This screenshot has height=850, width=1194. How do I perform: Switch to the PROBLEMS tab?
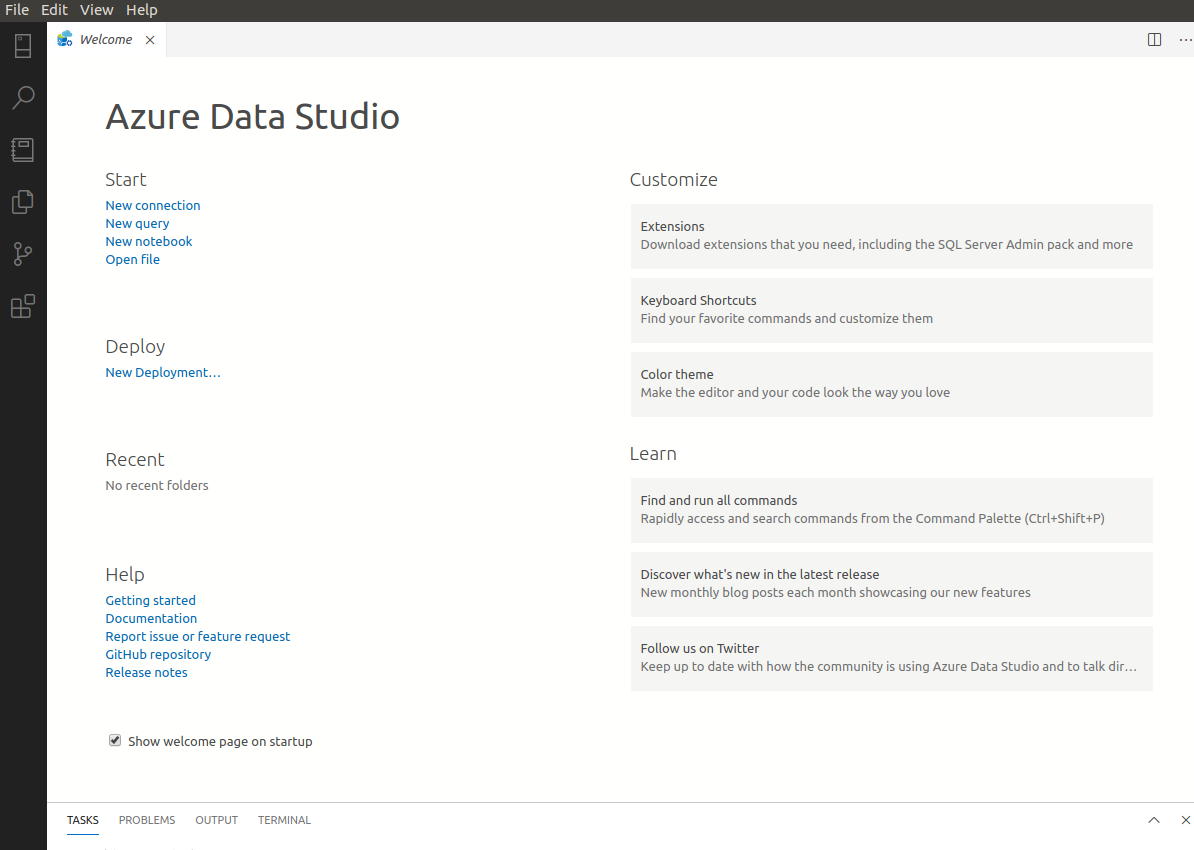pyautogui.click(x=146, y=819)
